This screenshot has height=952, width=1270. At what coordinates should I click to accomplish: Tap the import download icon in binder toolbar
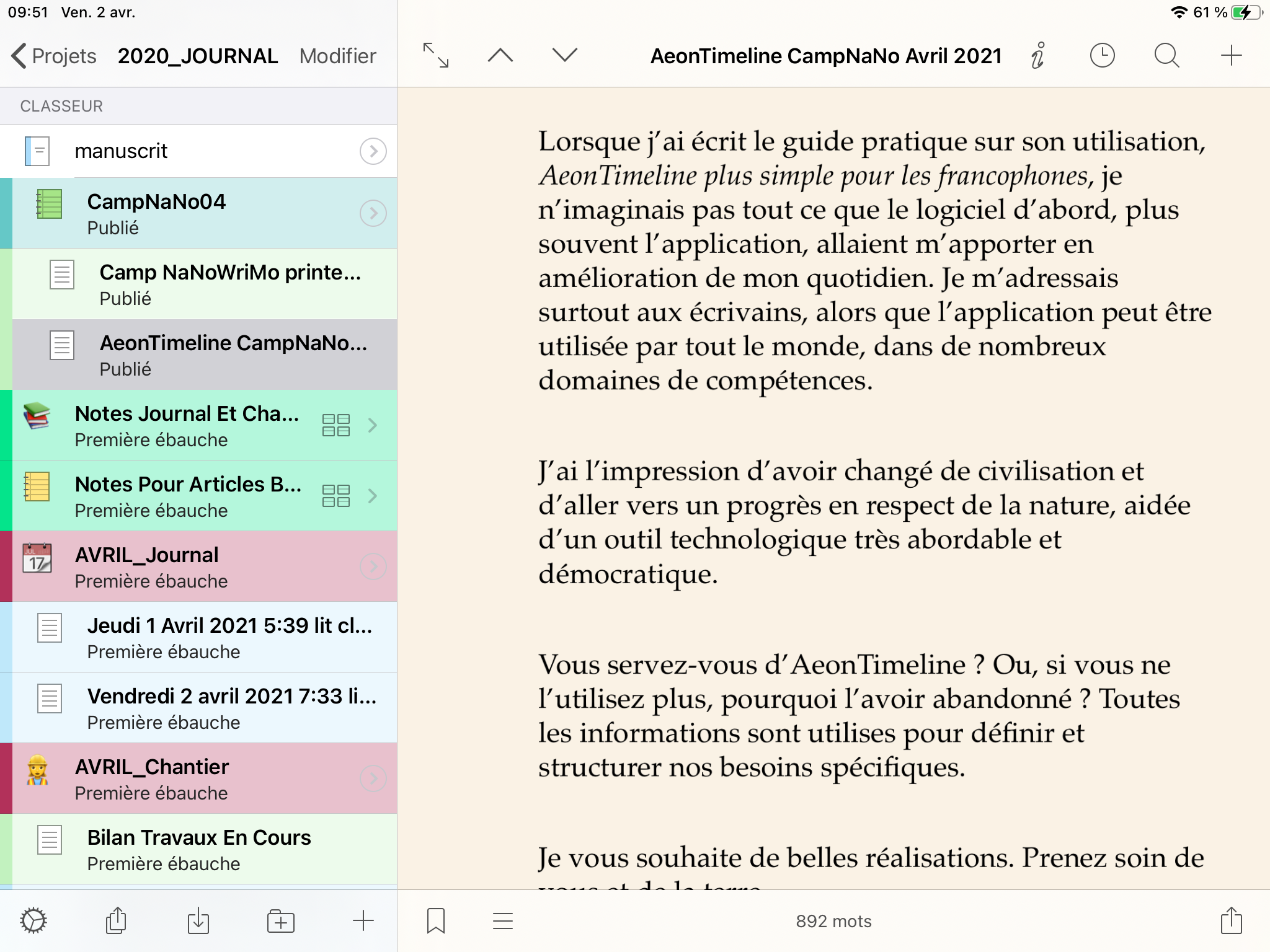point(198,921)
